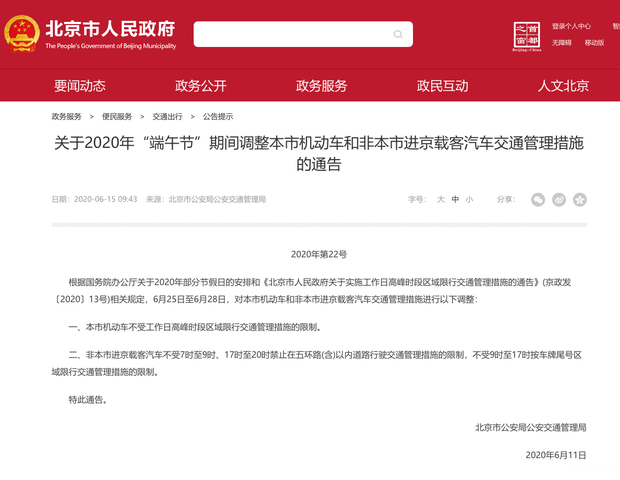Open the 要闻动态 navigation tab
This screenshot has height=480, width=620.
click(x=80, y=85)
